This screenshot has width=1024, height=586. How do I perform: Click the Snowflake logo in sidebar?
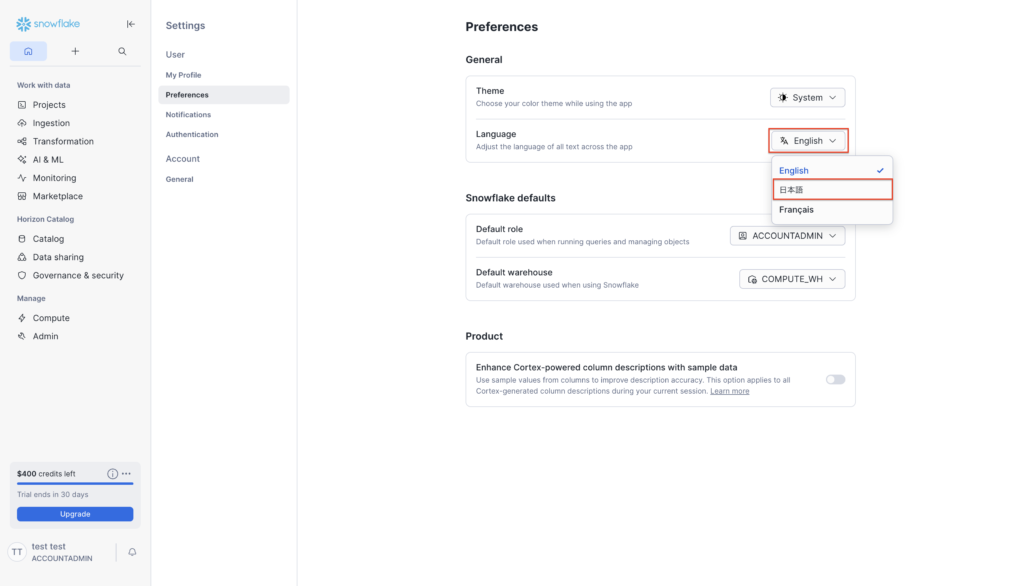click(x=47, y=24)
